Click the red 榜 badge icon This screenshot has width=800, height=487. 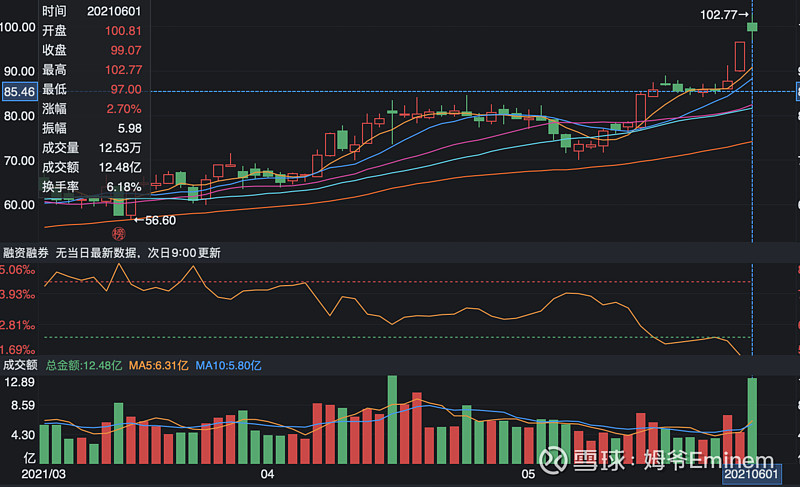pyautogui.click(x=117, y=231)
